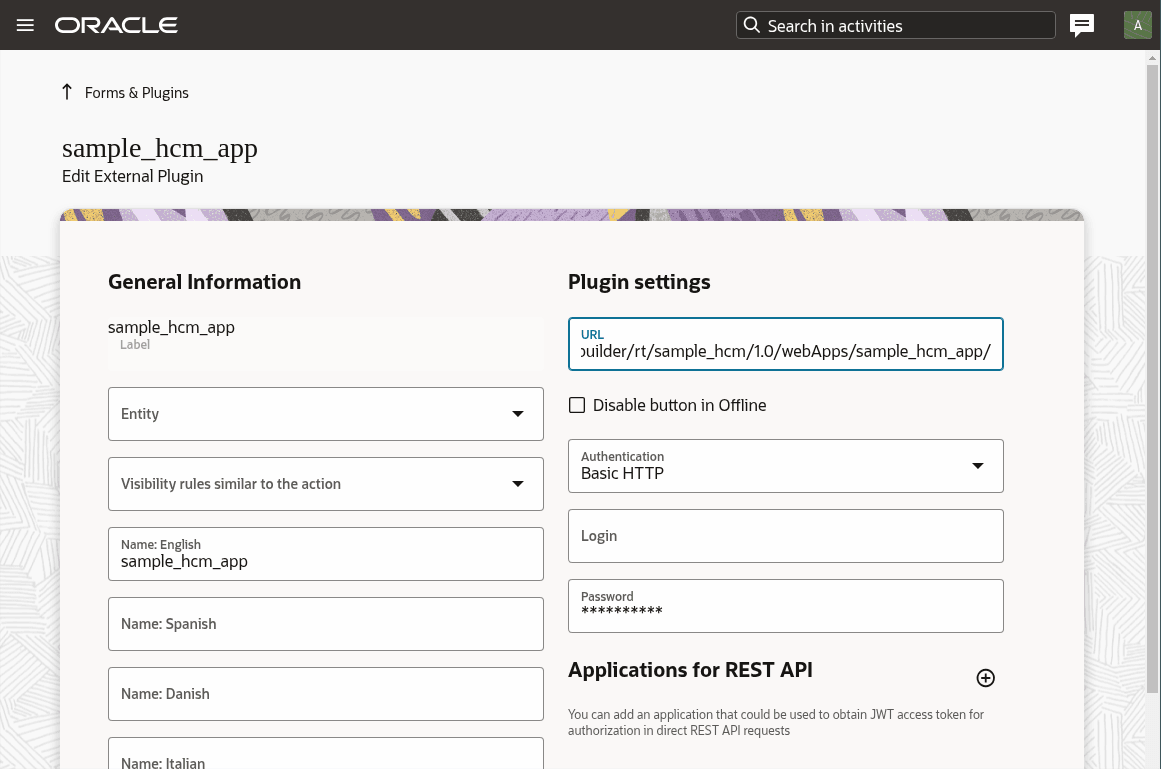This screenshot has height=769, width=1161.
Task: Click the up arrow beside Forms & Plugins
Action: coord(67,92)
